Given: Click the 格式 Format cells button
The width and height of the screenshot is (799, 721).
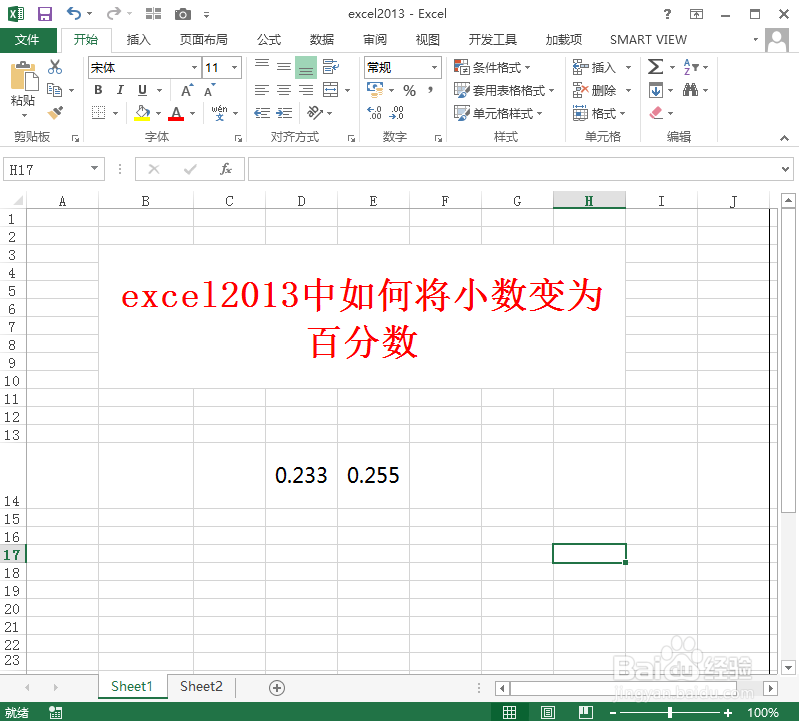Looking at the screenshot, I should click(599, 113).
